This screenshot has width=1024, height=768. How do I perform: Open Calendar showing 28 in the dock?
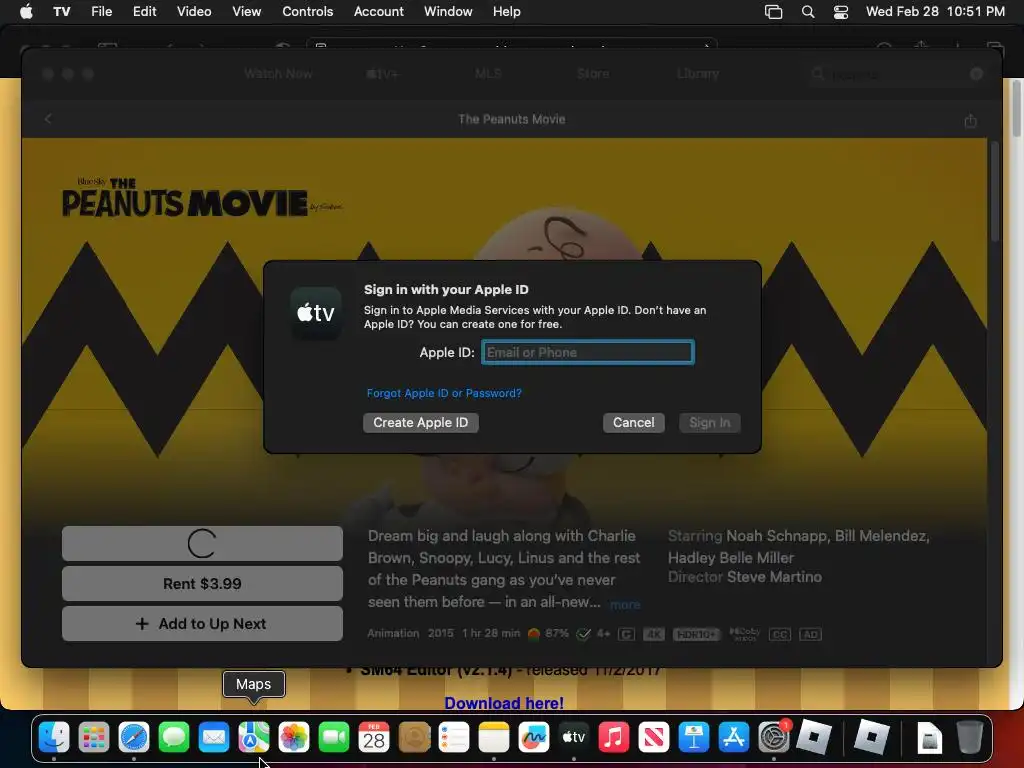[x=374, y=738]
